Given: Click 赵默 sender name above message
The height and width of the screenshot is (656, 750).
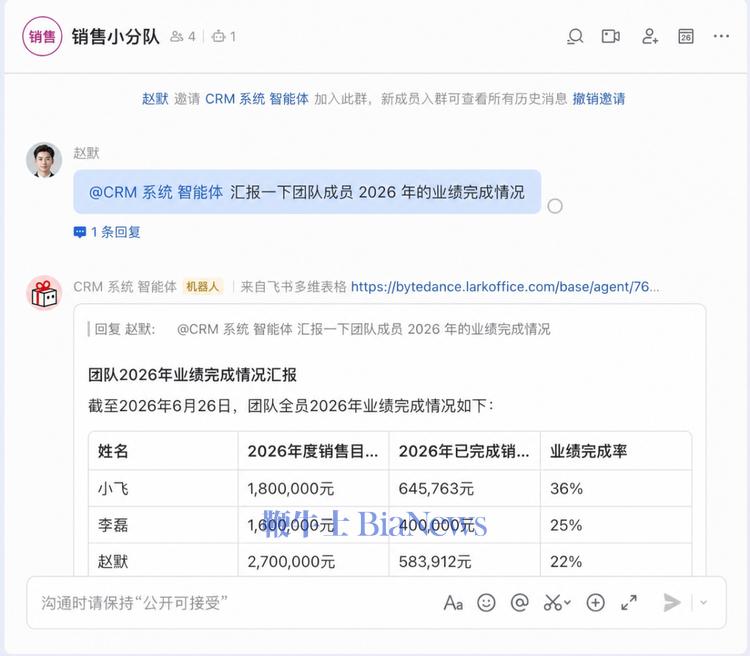Looking at the screenshot, I should click(x=86, y=153).
